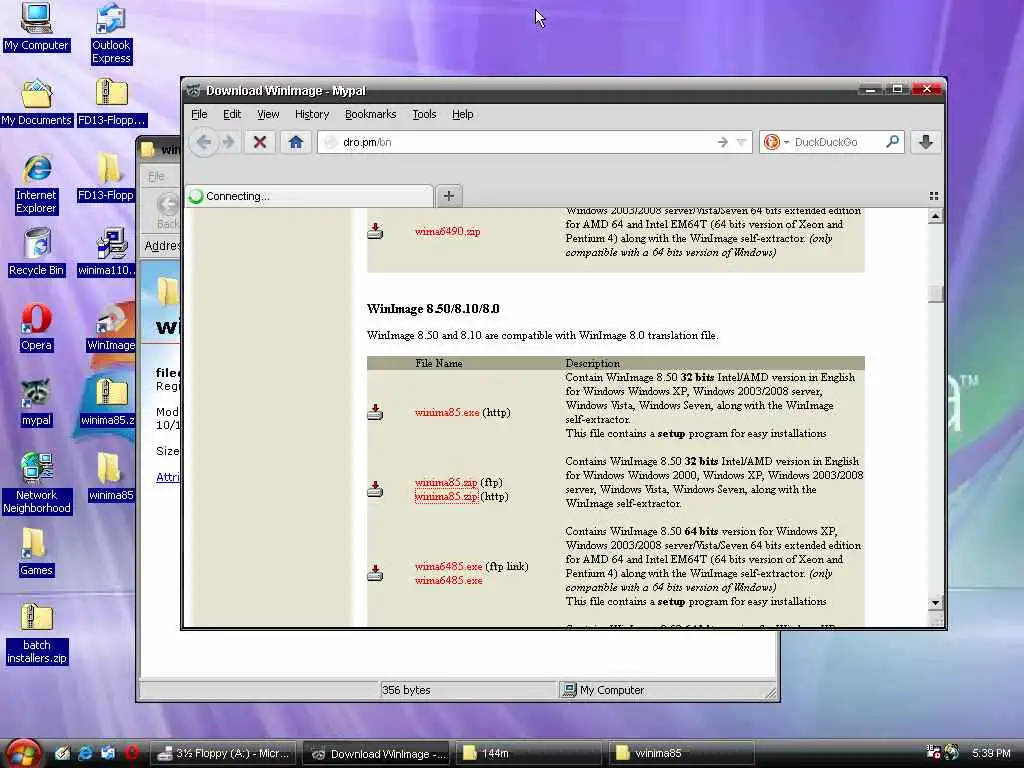Open Outlook Express desktop icon
This screenshot has width=1024, height=768.
(111, 34)
